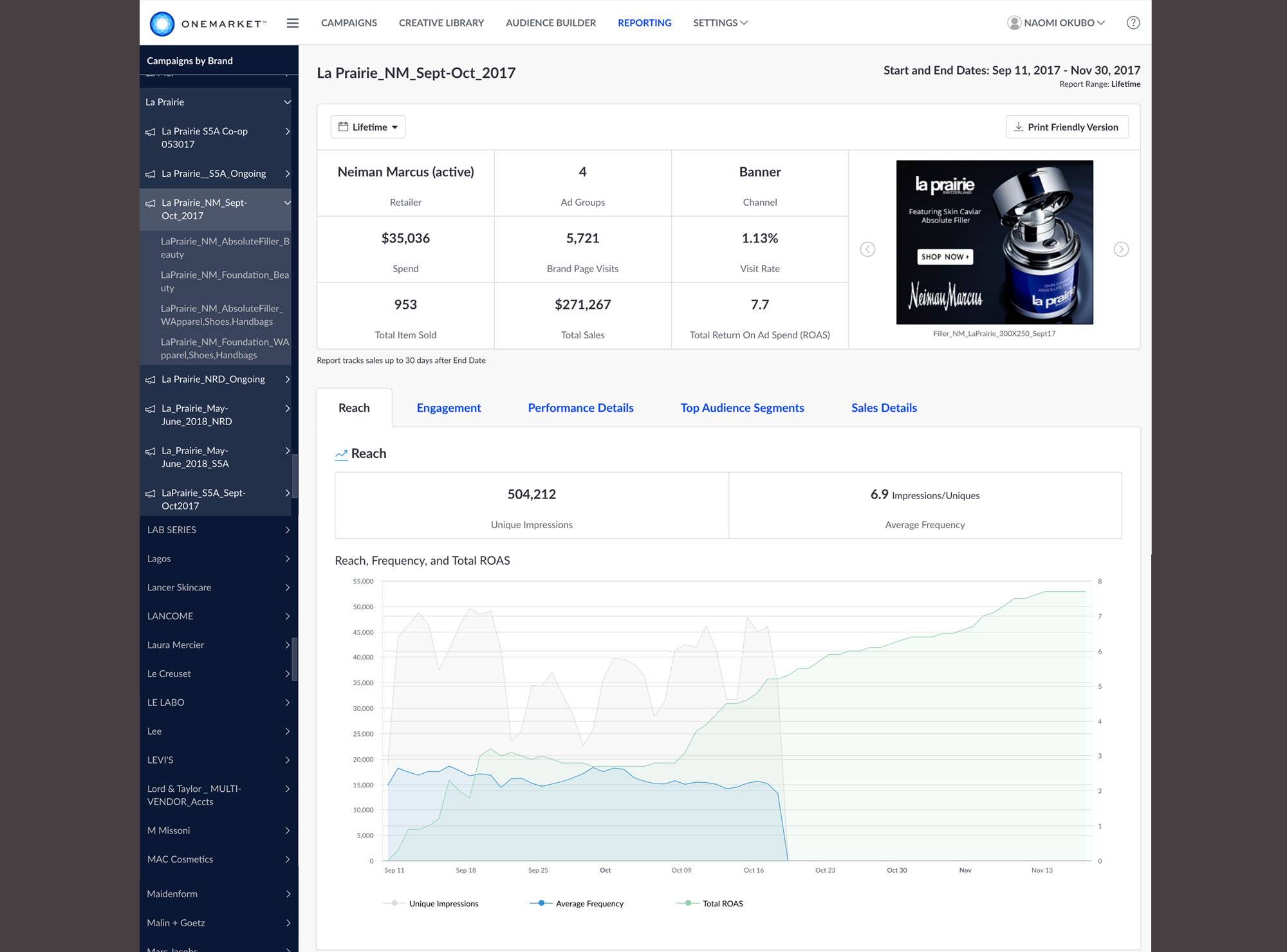Collapse the La Prairie brand section

pos(288,102)
